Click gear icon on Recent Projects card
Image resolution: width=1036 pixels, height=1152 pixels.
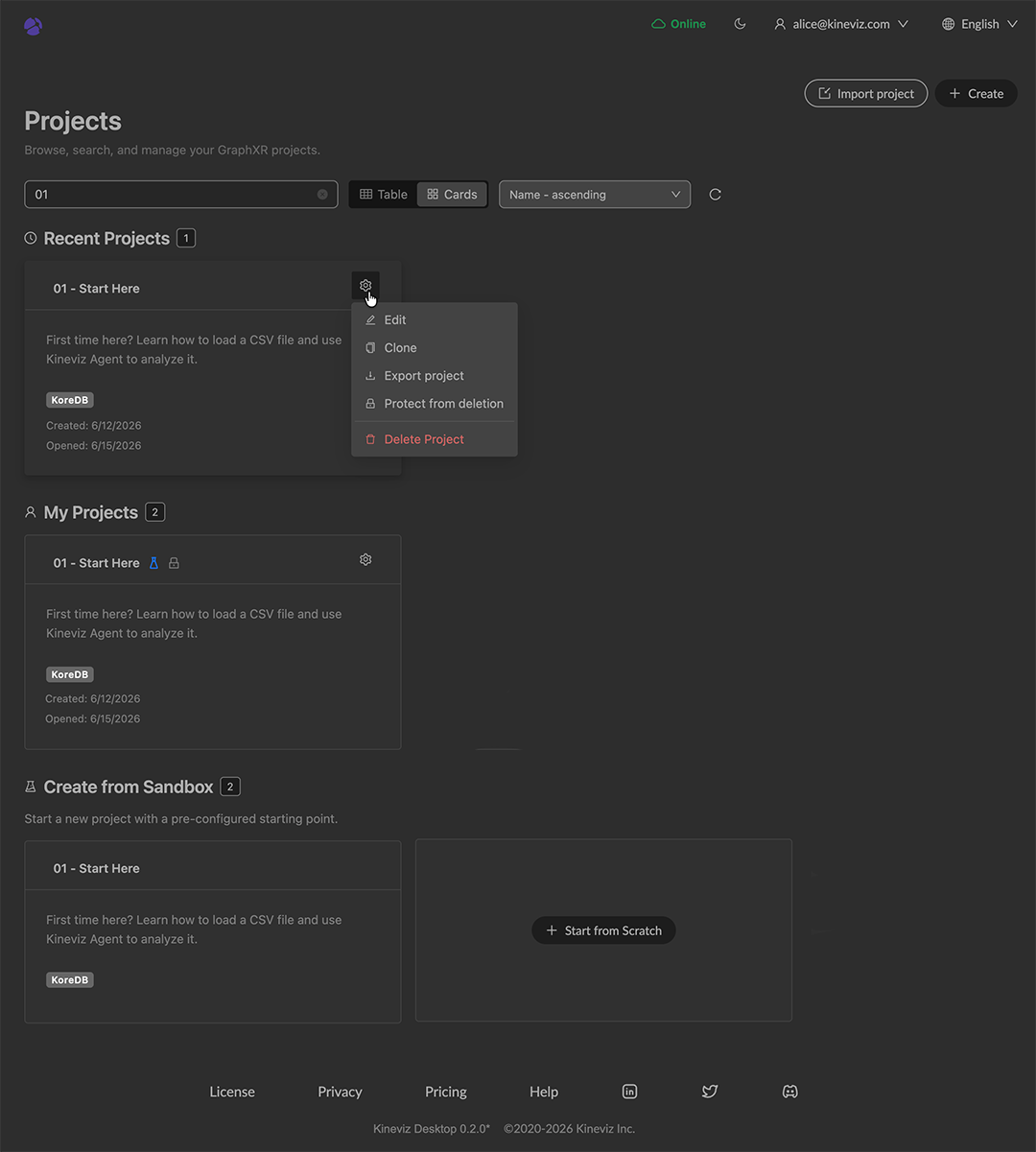pos(365,286)
